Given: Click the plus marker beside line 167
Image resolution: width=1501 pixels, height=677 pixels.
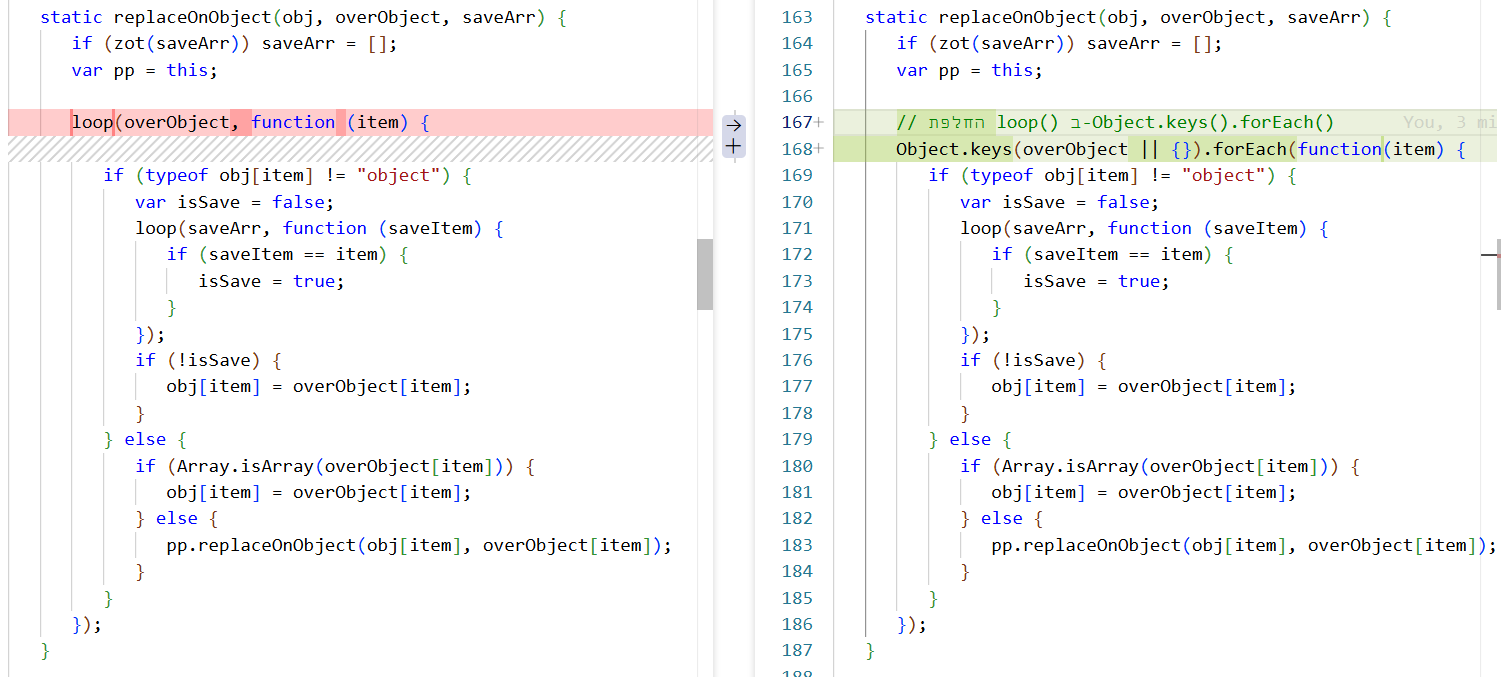Looking at the screenshot, I should click(x=820, y=123).
